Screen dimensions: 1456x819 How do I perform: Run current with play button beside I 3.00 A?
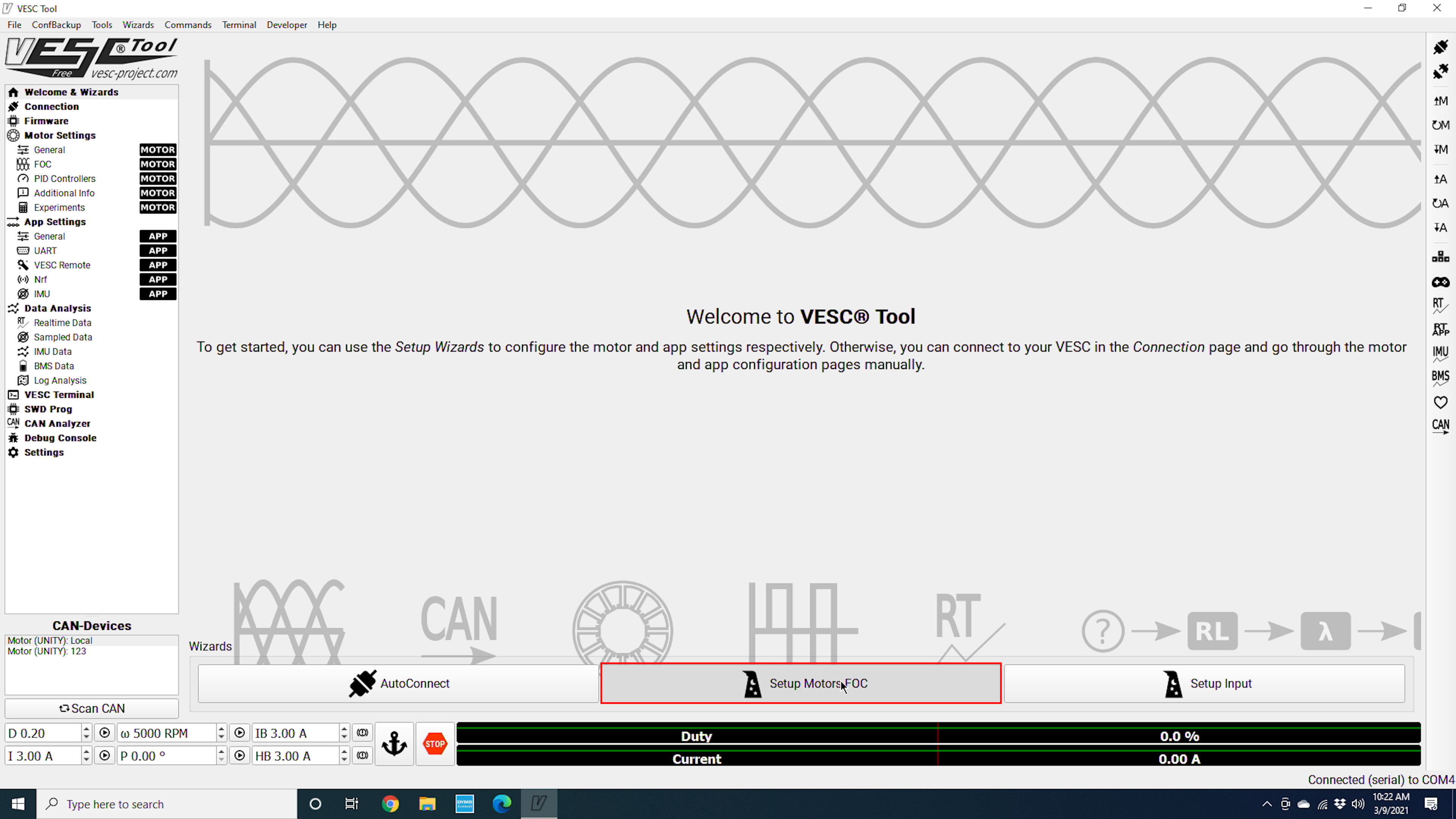(105, 755)
